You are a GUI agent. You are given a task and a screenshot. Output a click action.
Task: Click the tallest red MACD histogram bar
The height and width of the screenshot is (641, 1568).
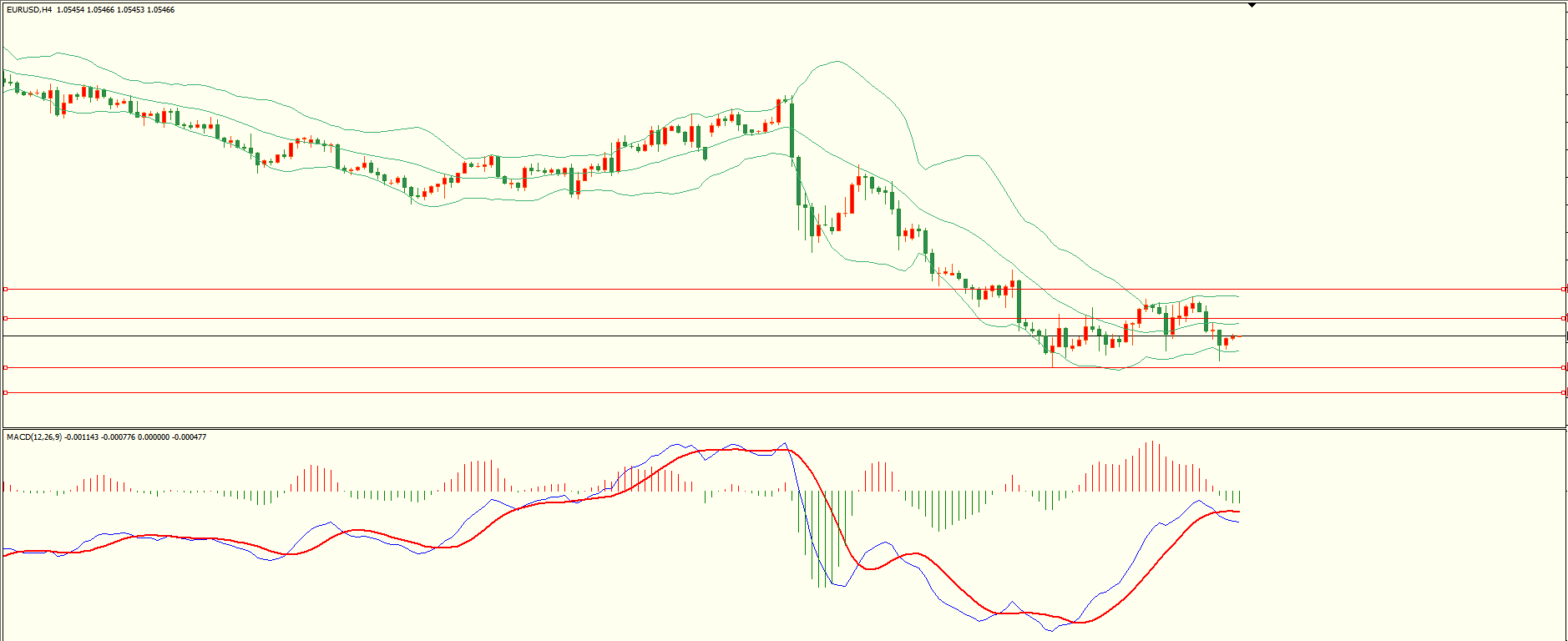tap(1151, 466)
